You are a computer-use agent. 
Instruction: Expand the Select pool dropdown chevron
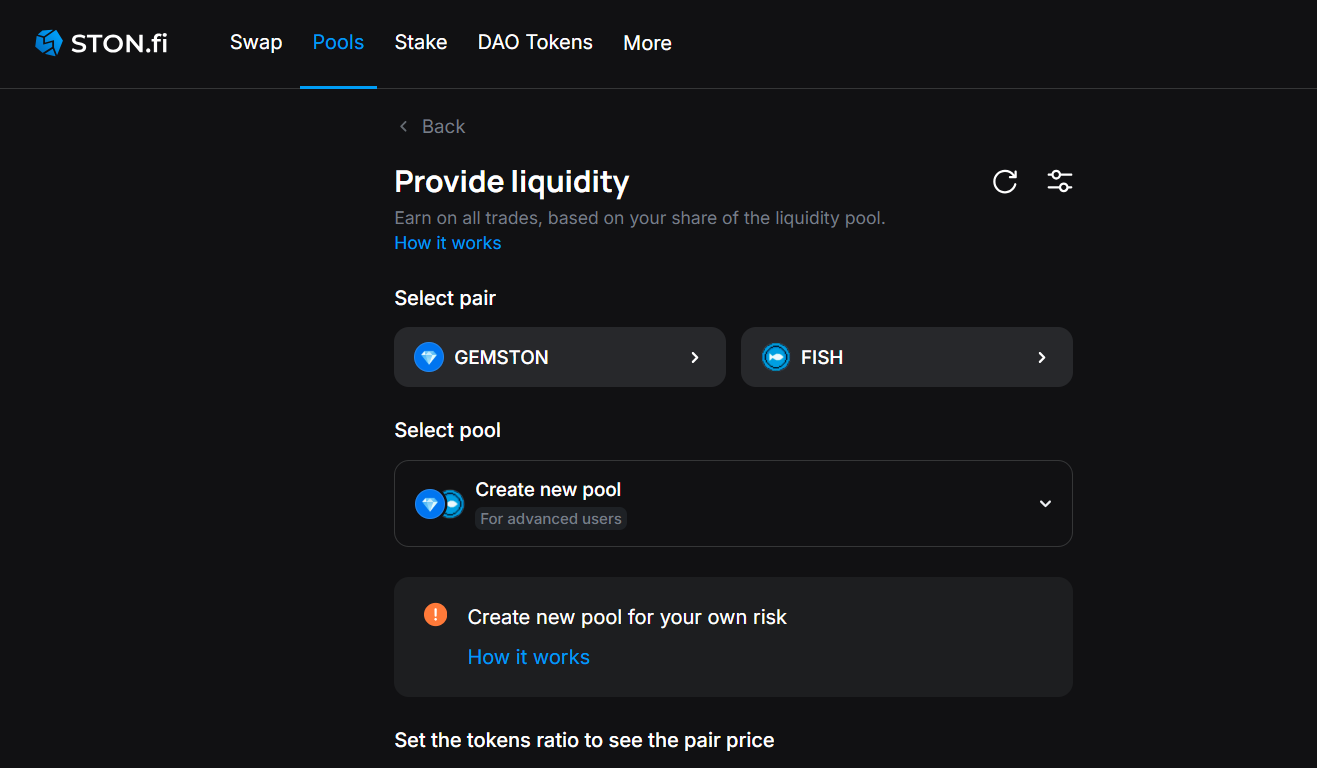coord(1045,504)
